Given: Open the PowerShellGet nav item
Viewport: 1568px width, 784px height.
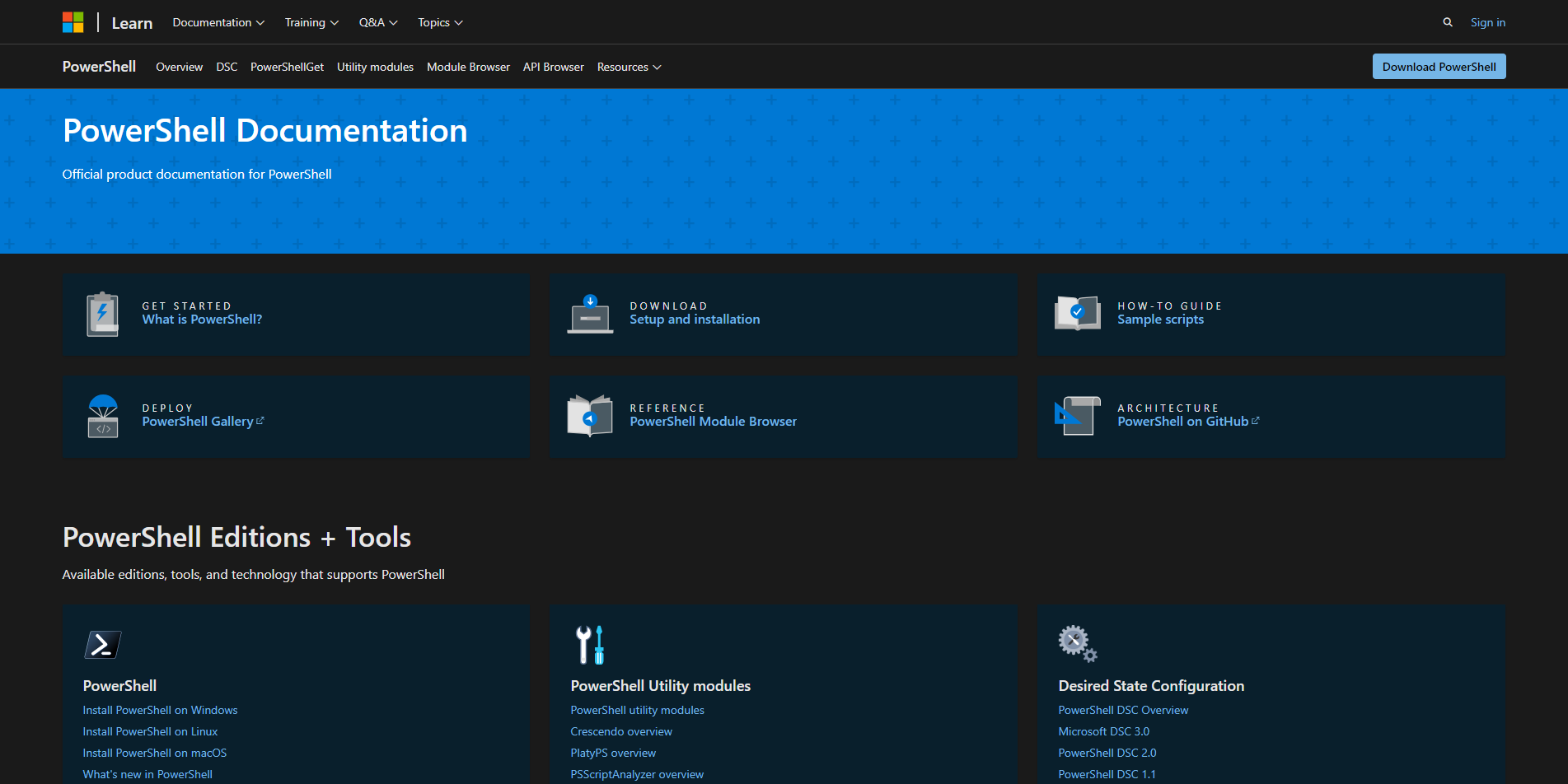Looking at the screenshot, I should point(287,67).
